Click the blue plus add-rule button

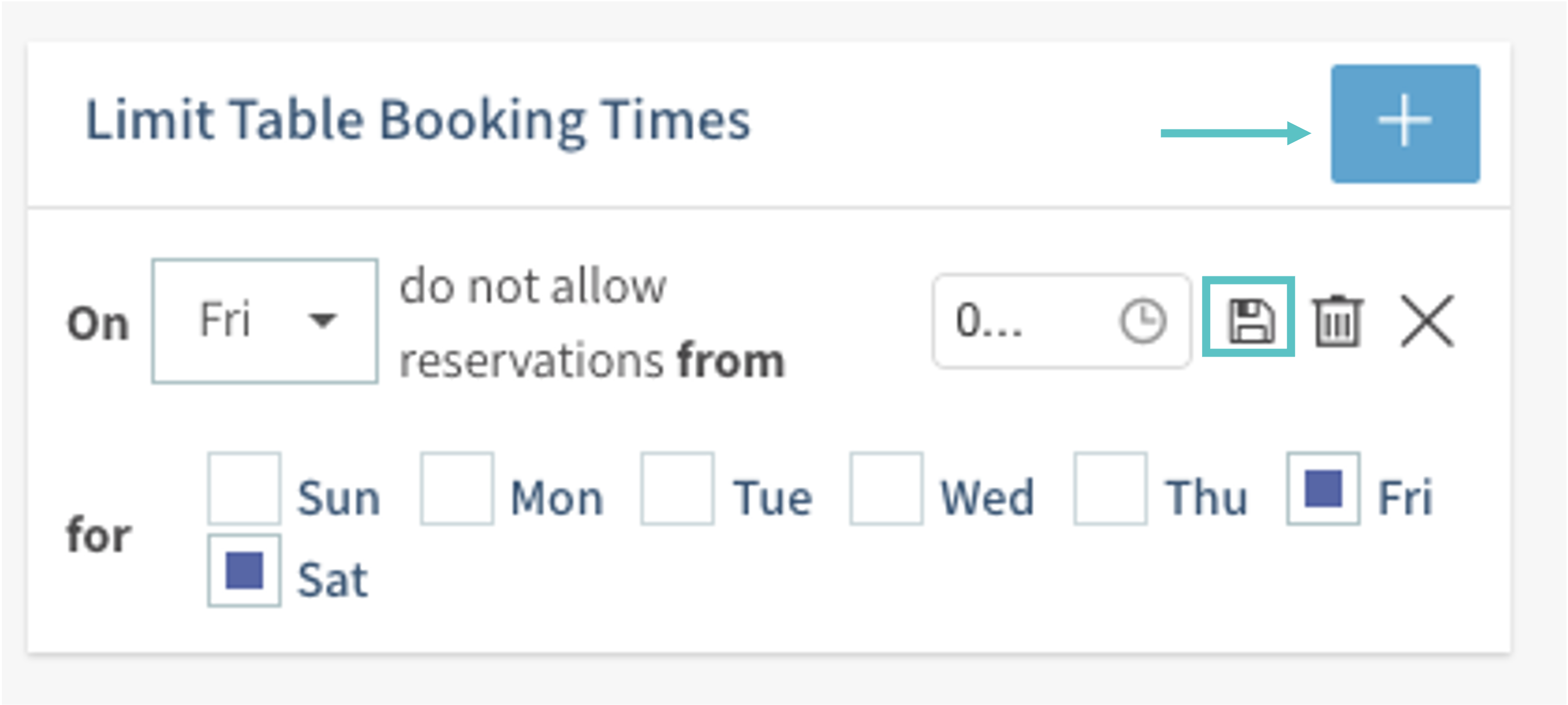(x=1405, y=124)
